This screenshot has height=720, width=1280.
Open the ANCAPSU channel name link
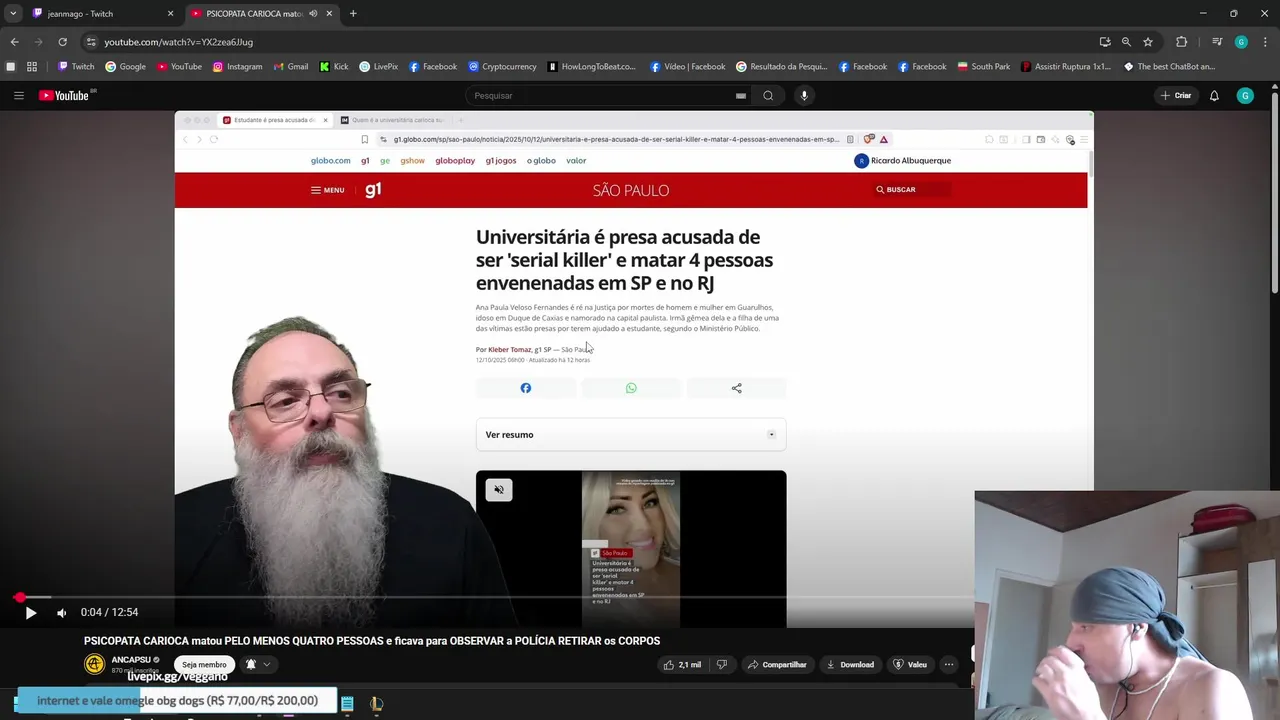pyautogui.click(x=130, y=660)
